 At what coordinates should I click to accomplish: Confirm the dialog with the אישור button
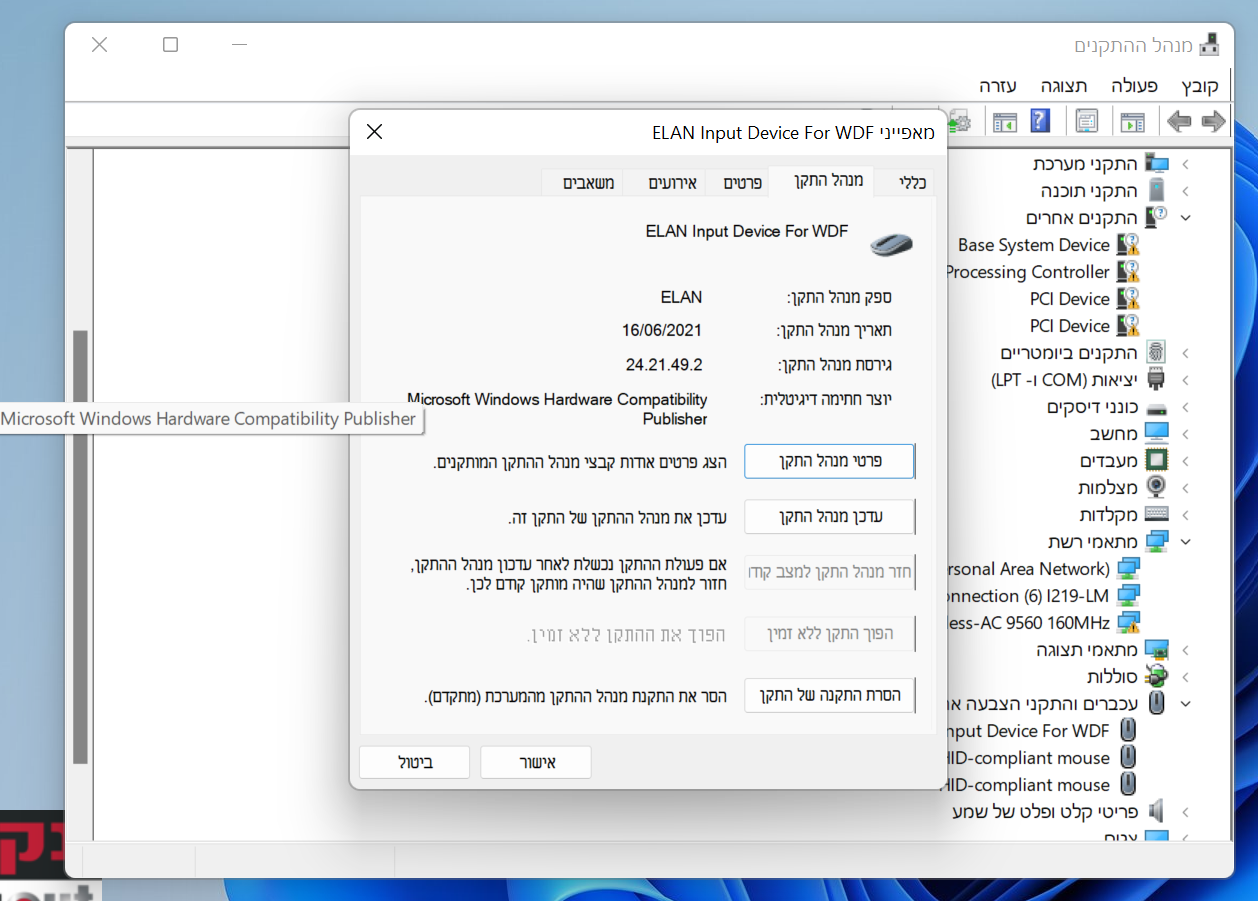[x=535, y=761]
